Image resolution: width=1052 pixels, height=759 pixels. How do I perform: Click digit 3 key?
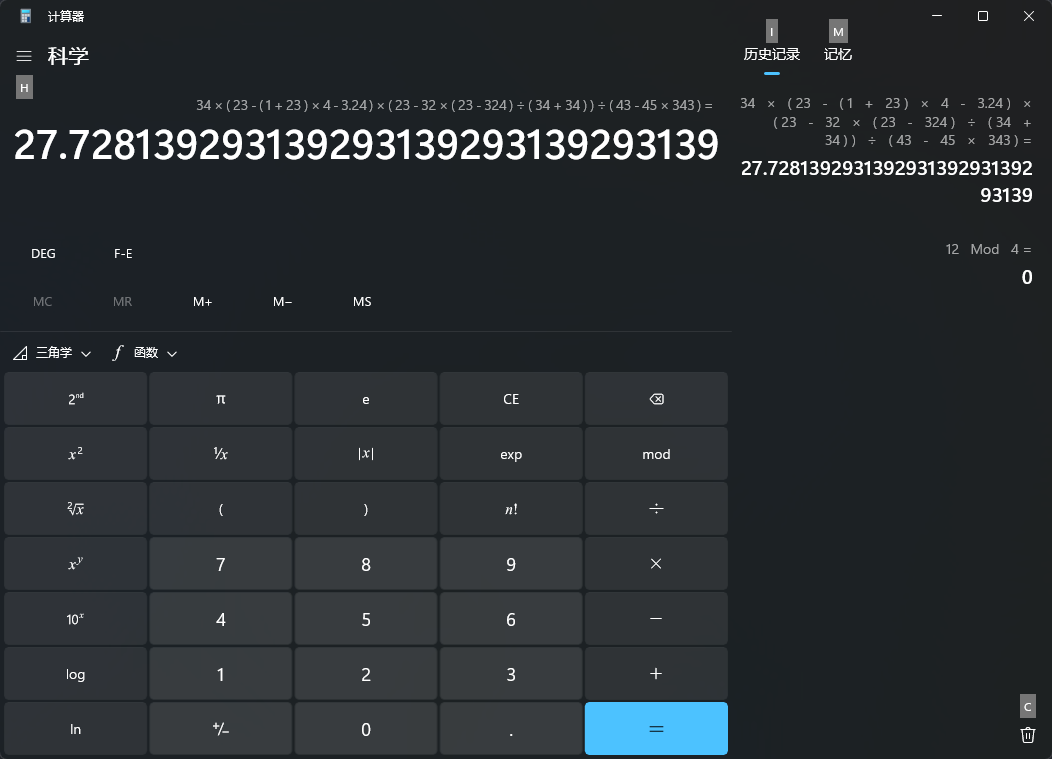(511, 674)
